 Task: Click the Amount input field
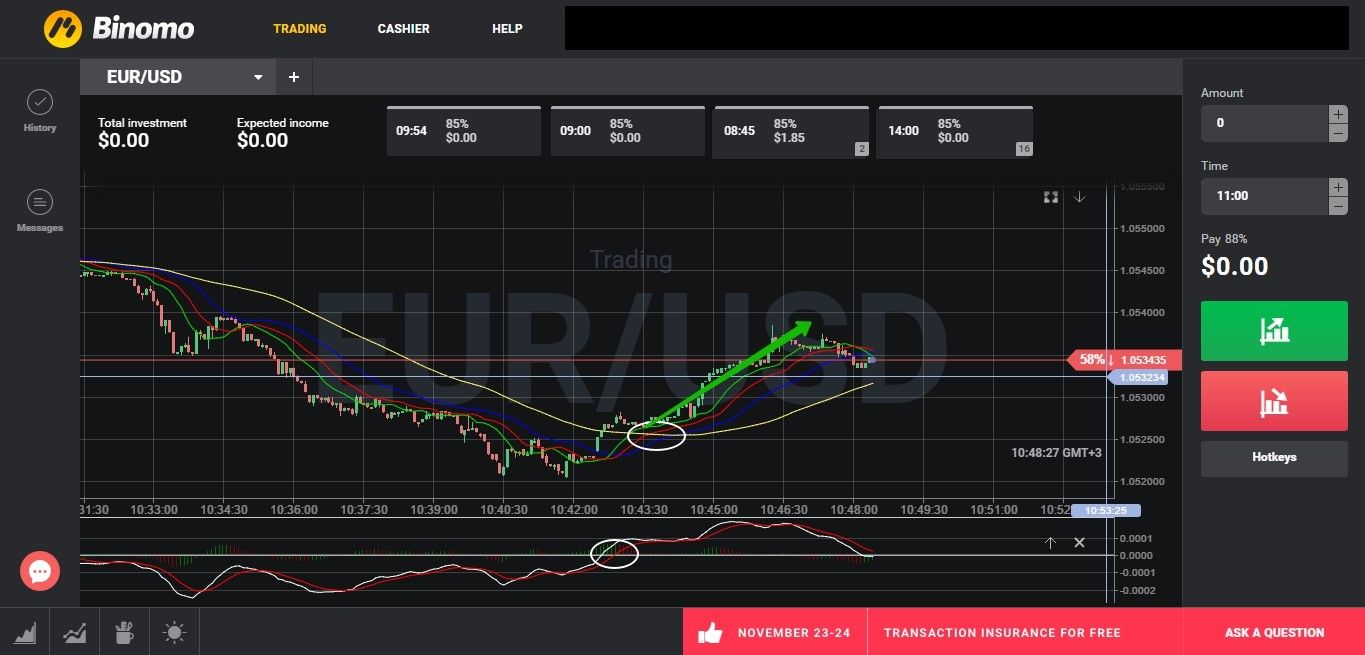1264,123
